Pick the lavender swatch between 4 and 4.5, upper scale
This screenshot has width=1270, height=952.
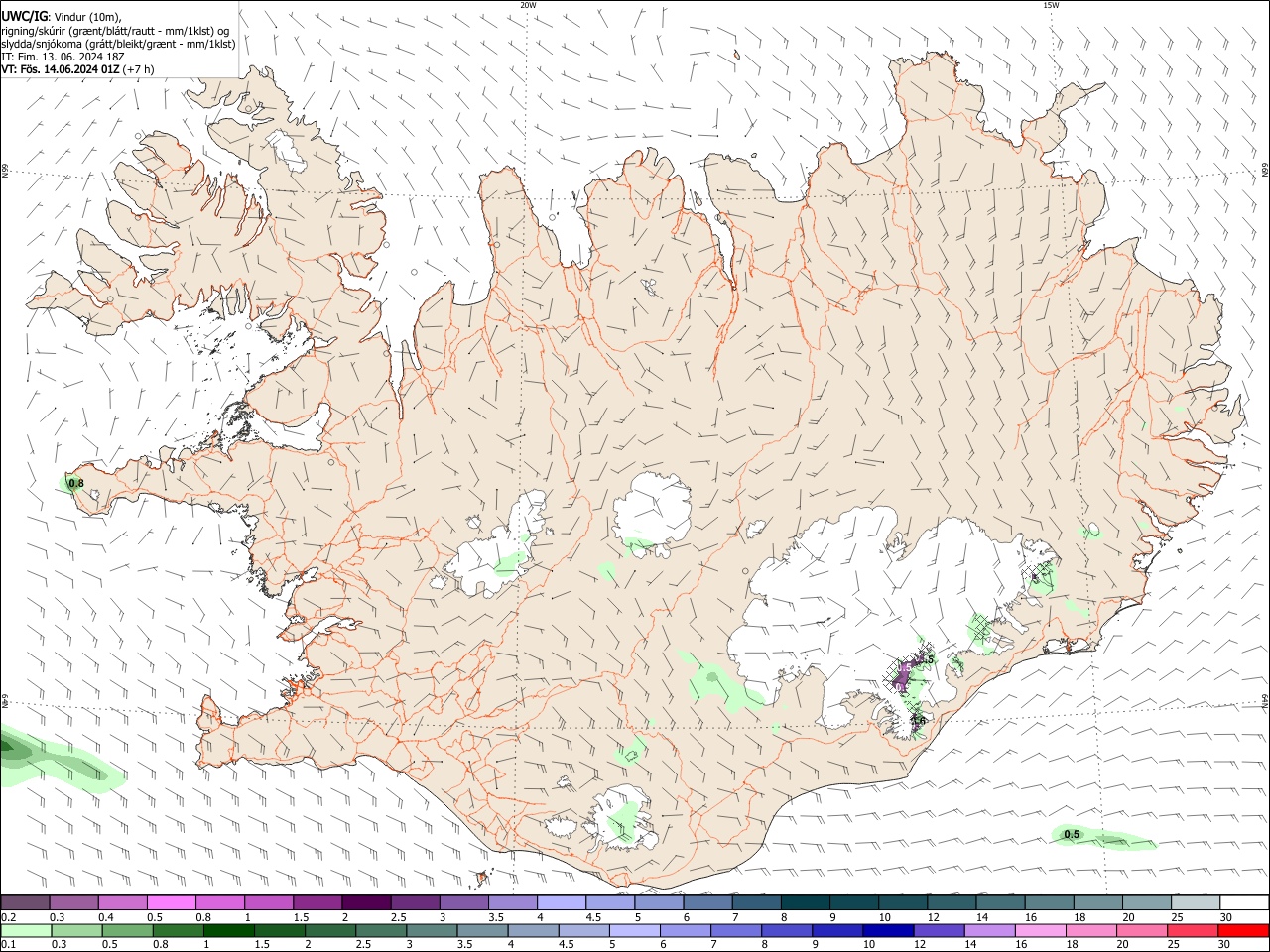coord(560,902)
